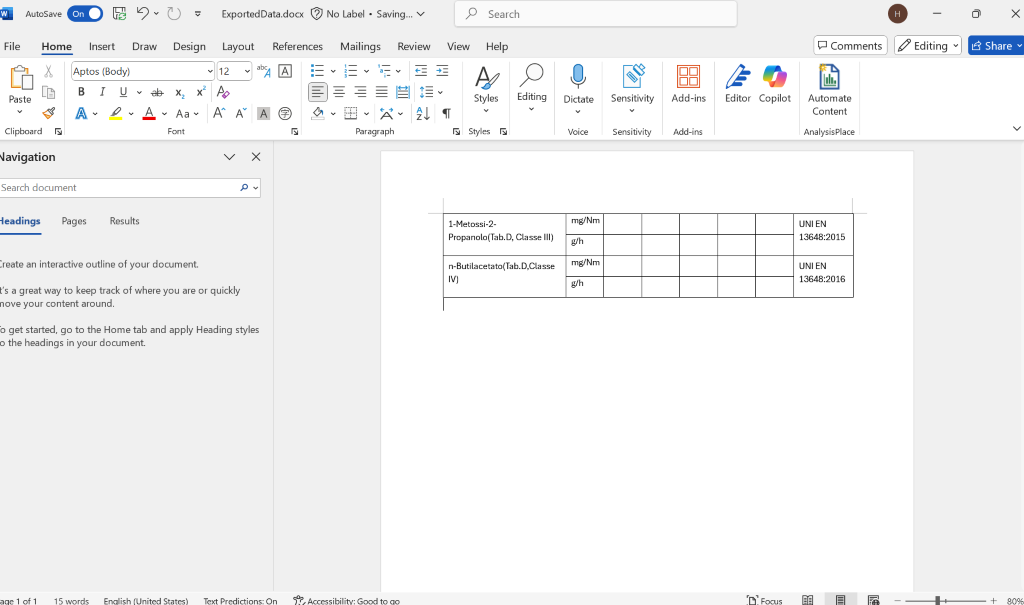Switch to Layout tab
The width and height of the screenshot is (1024, 605).
point(238,46)
